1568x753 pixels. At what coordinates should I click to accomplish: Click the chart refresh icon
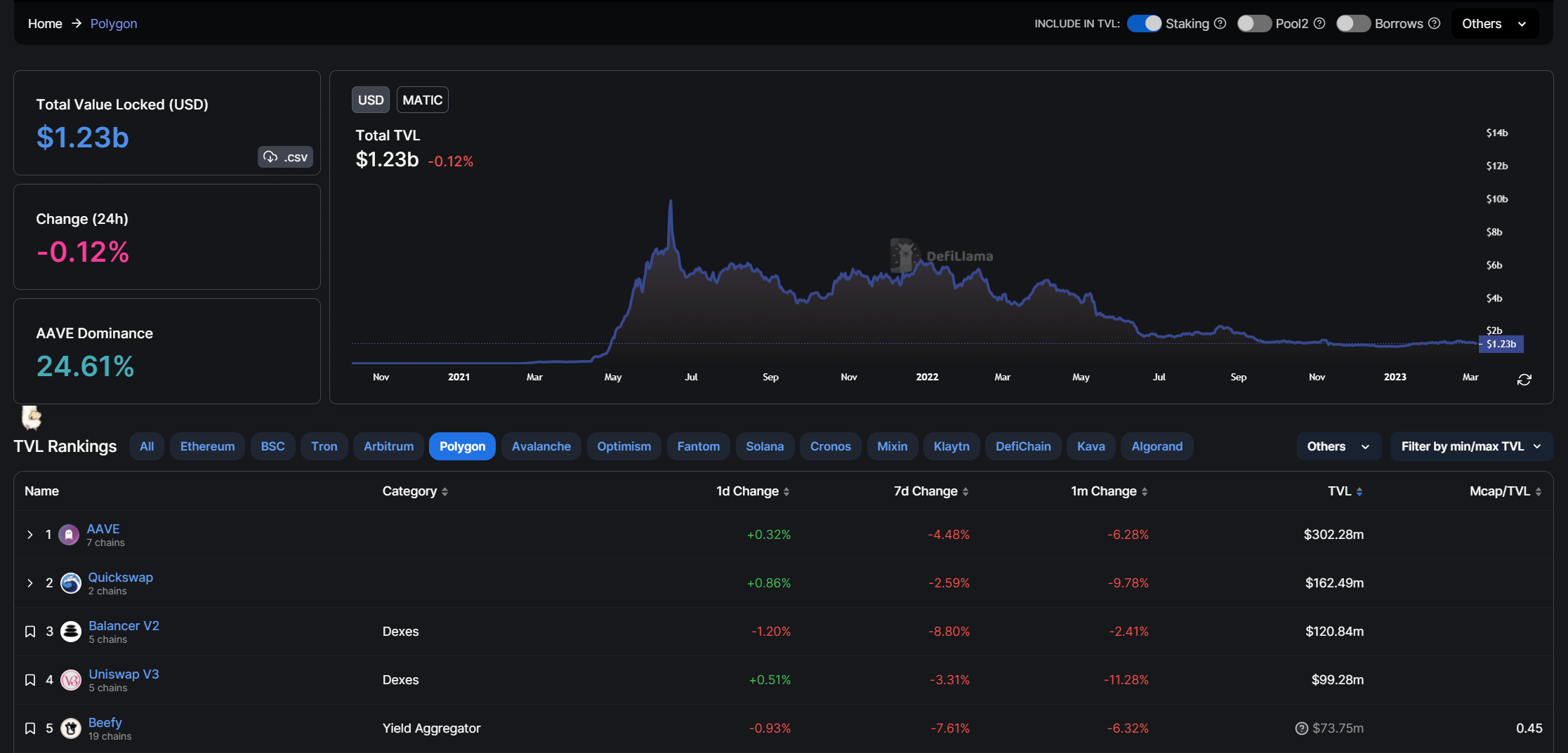point(1524,380)
